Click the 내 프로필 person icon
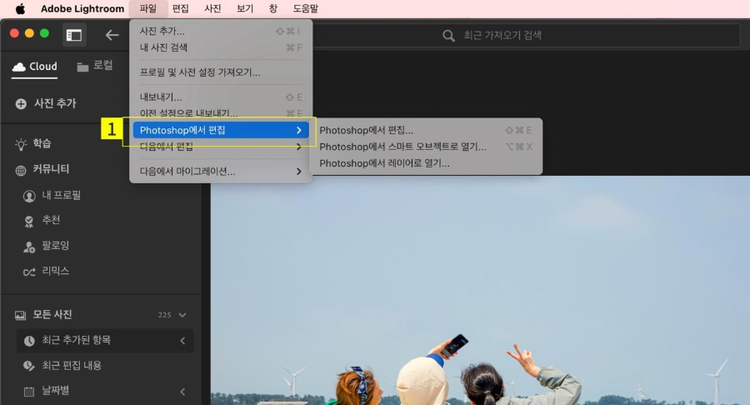Viewport: 750px width, 405px height. pos(29,196)
